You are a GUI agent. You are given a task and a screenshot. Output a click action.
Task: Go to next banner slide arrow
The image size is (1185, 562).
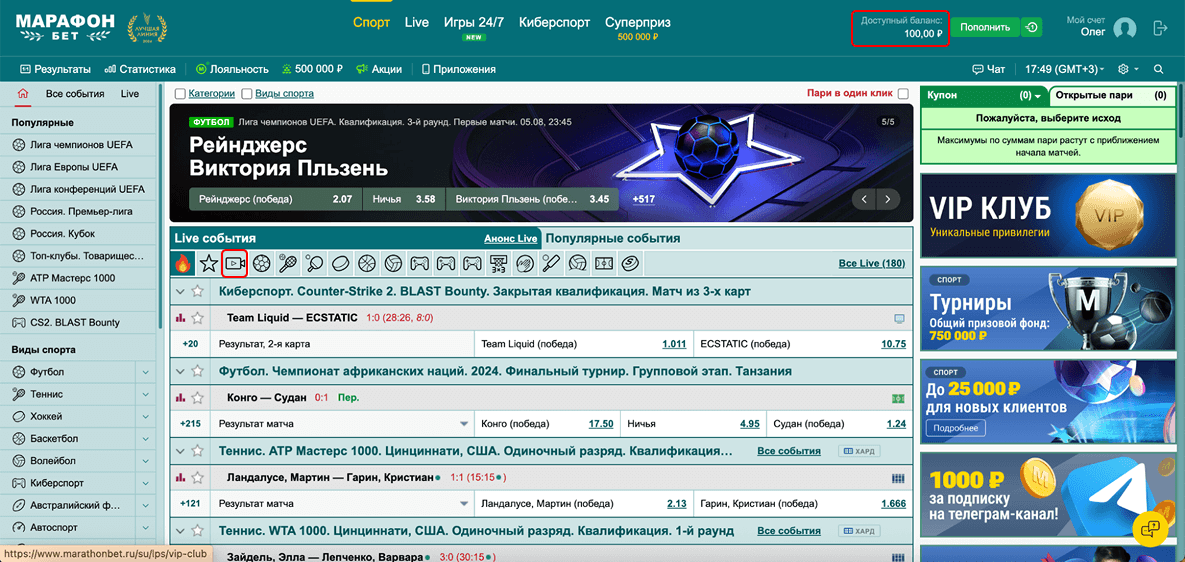(887, 200)
